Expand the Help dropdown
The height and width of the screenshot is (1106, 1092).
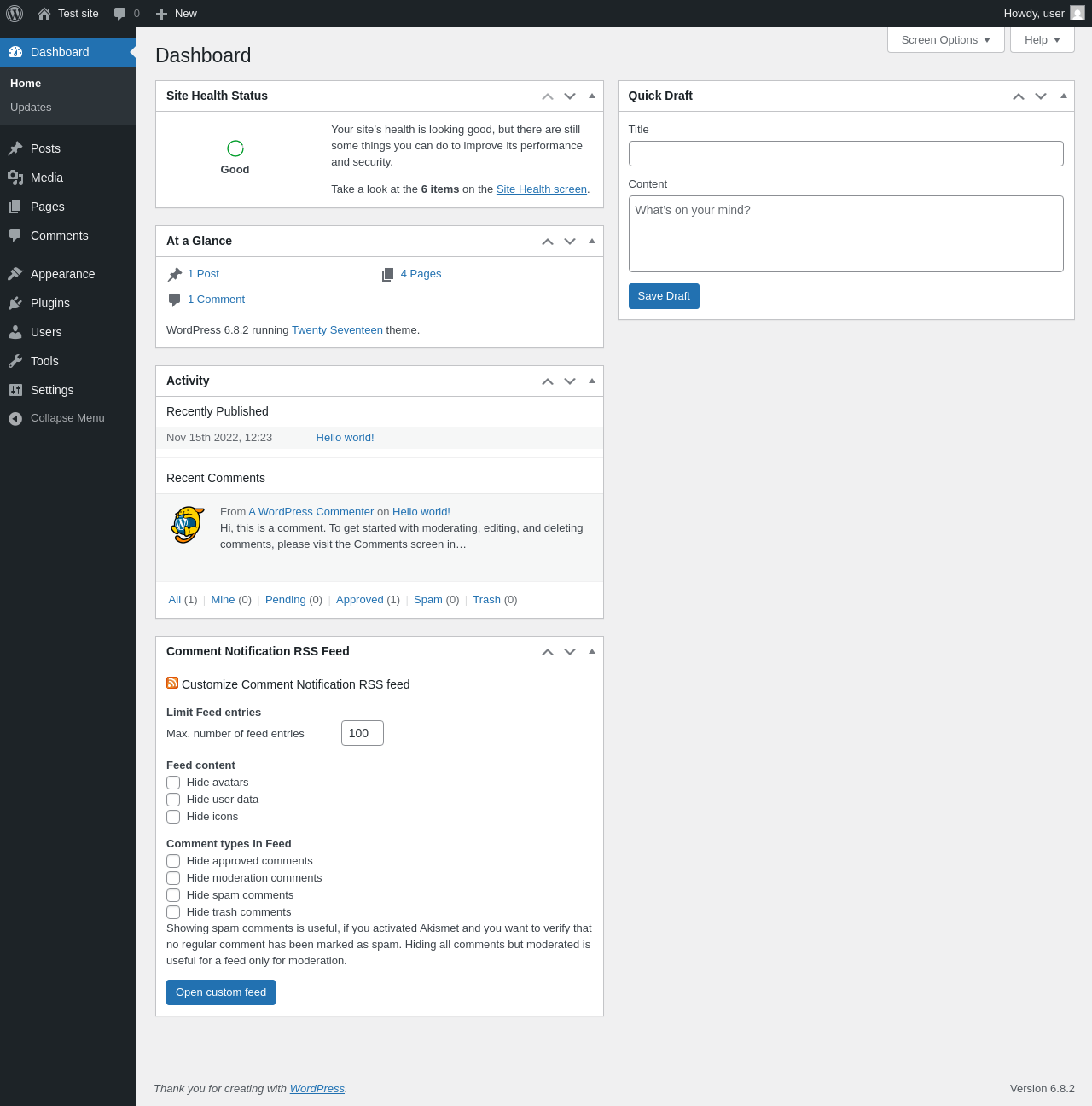pyautogui.click(x=1043, y=40)
